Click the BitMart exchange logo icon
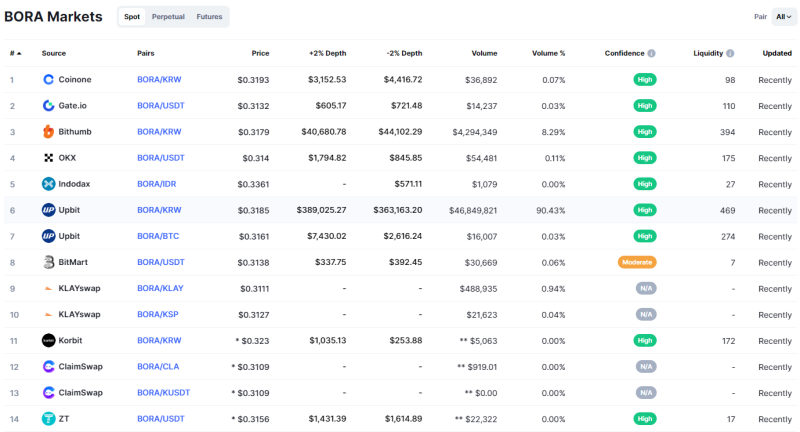The width and height of the screenshot is (800, 432). (x=48, y=262)
